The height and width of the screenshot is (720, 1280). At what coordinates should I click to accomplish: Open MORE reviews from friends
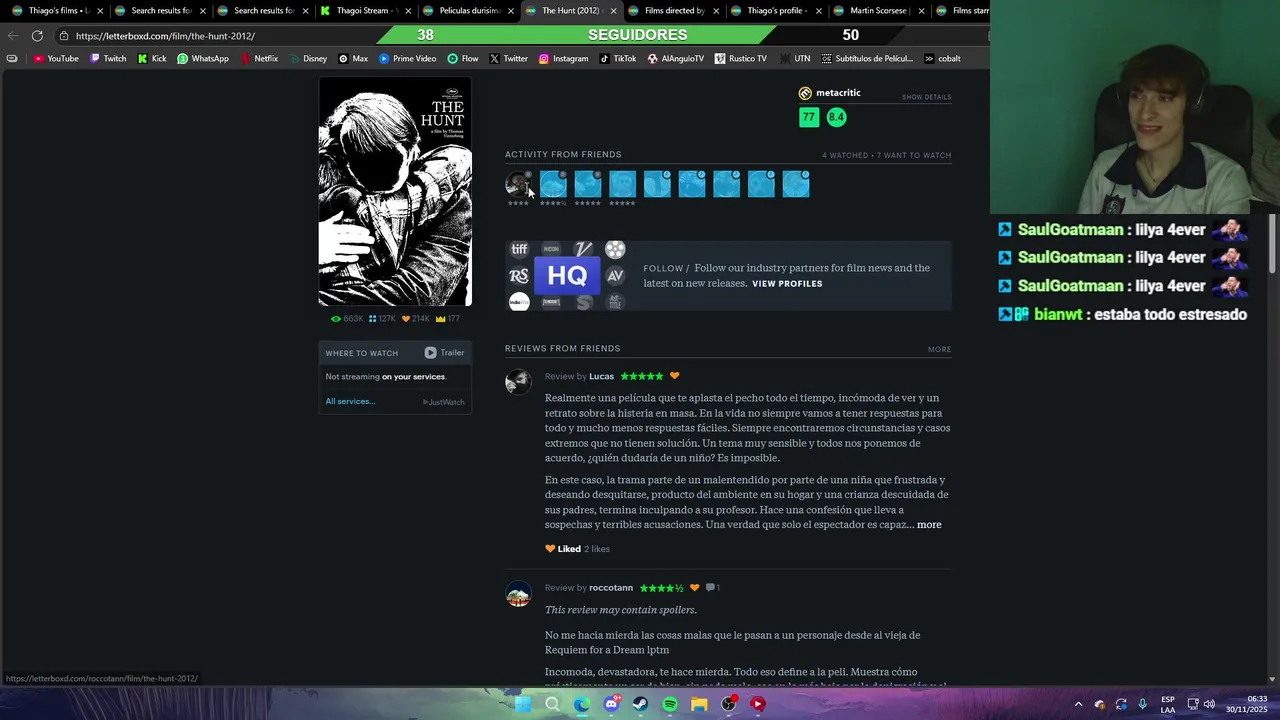point(939,349)
